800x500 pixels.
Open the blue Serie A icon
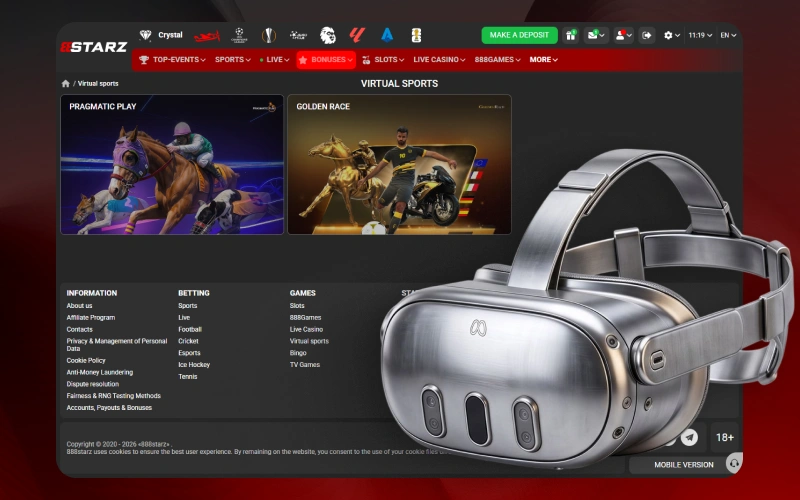387,35
